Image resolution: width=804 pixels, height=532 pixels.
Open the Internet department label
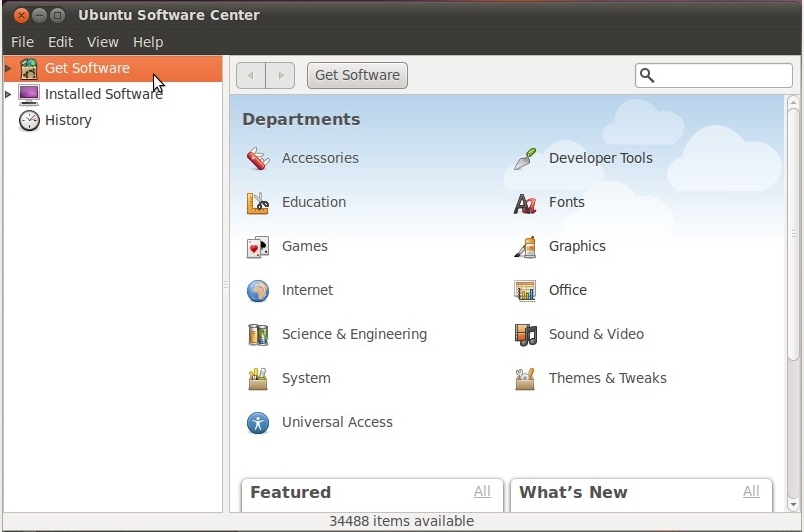point(307,291)
